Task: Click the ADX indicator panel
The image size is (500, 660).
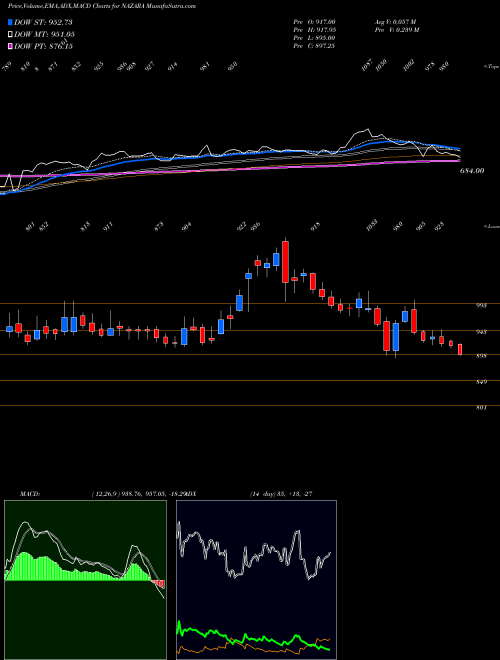Action: (x=256, y=580)
